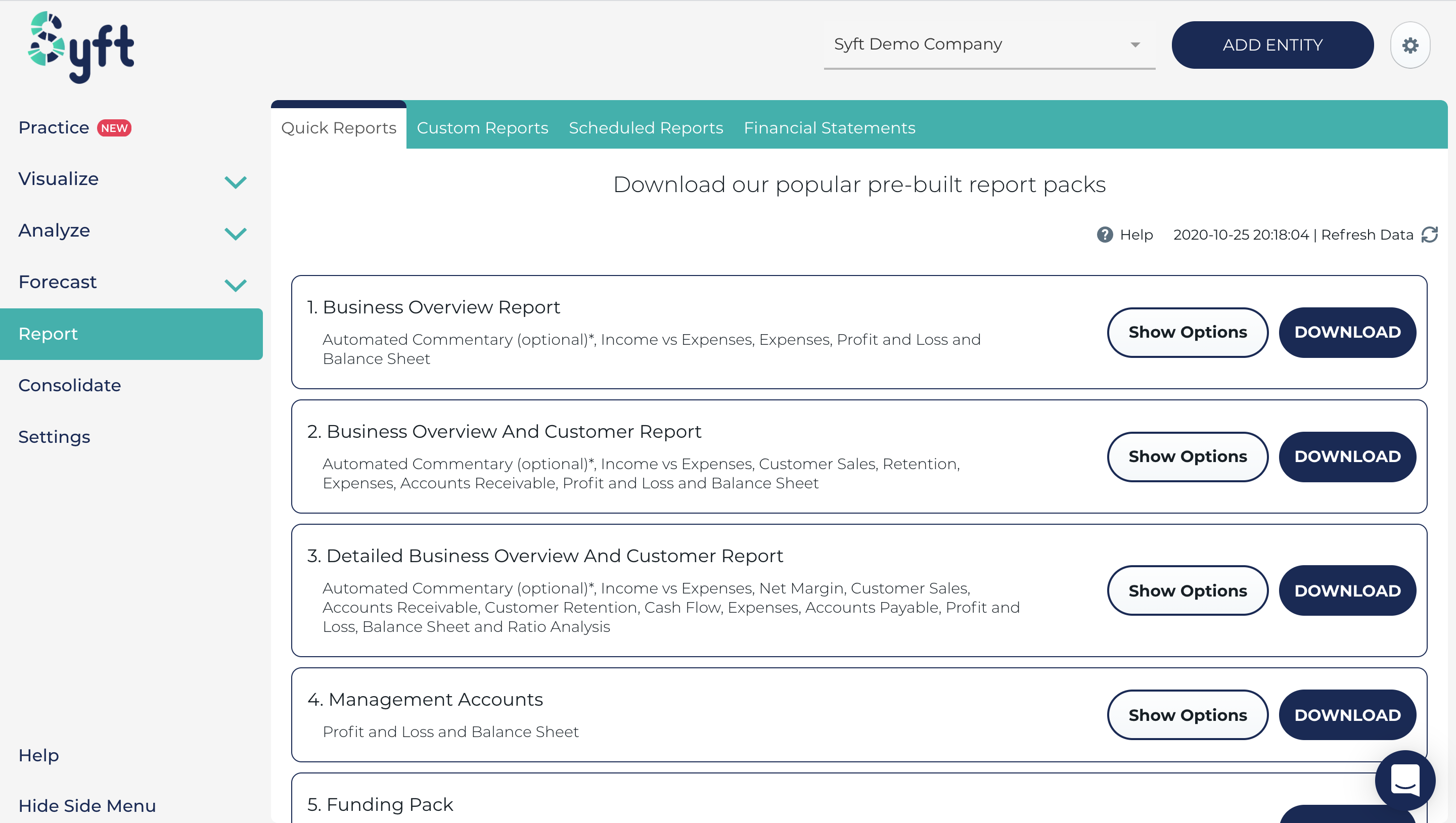Download the Detailed Business Overview And Customer Report
The height and width of the screenshot is (823, 1456).
pos(1347,590)
